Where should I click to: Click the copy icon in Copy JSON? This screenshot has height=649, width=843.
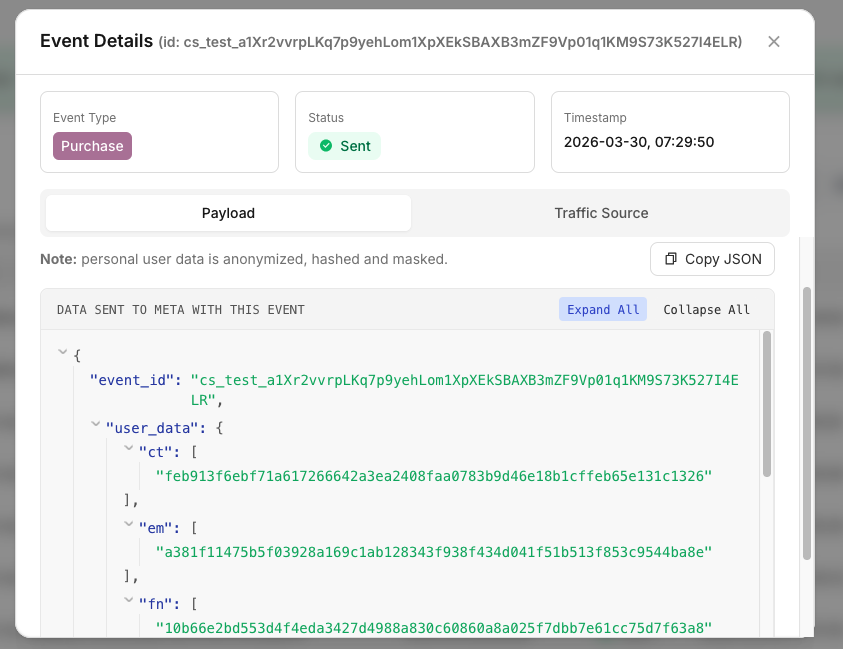pyautogui.click(x=671, y=259)
